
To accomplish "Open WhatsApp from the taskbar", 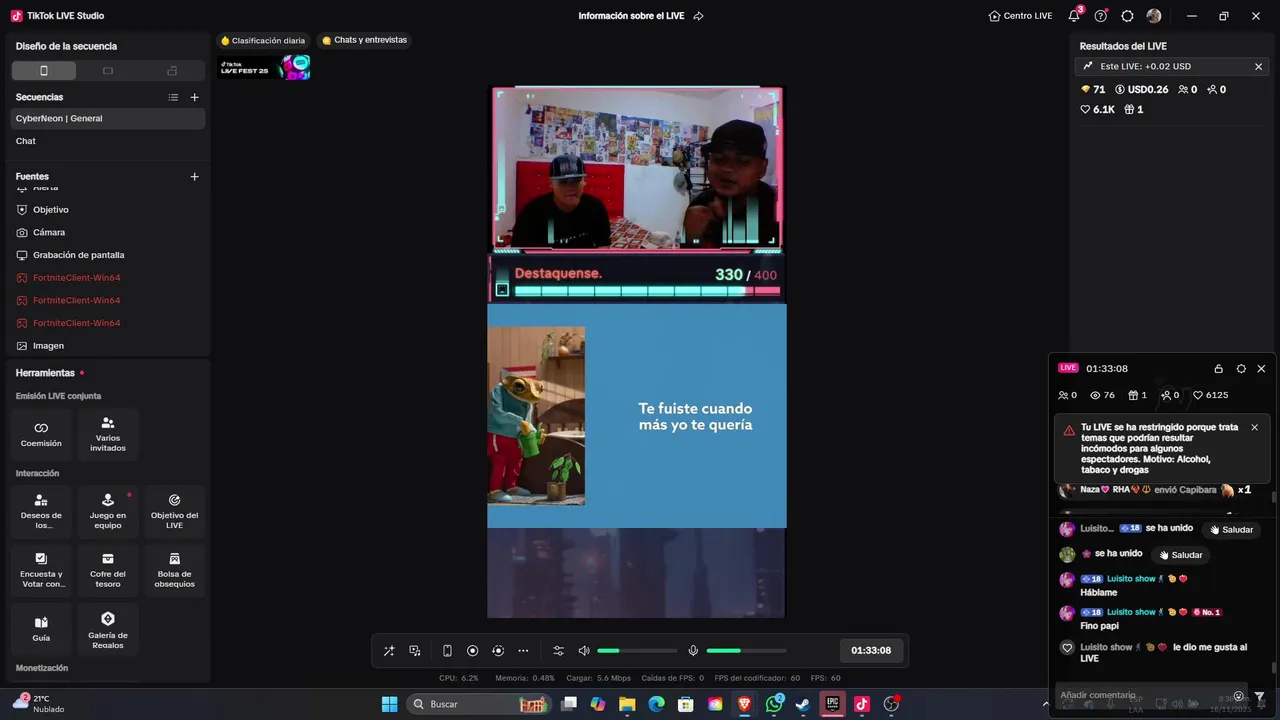I will (774, 704).
